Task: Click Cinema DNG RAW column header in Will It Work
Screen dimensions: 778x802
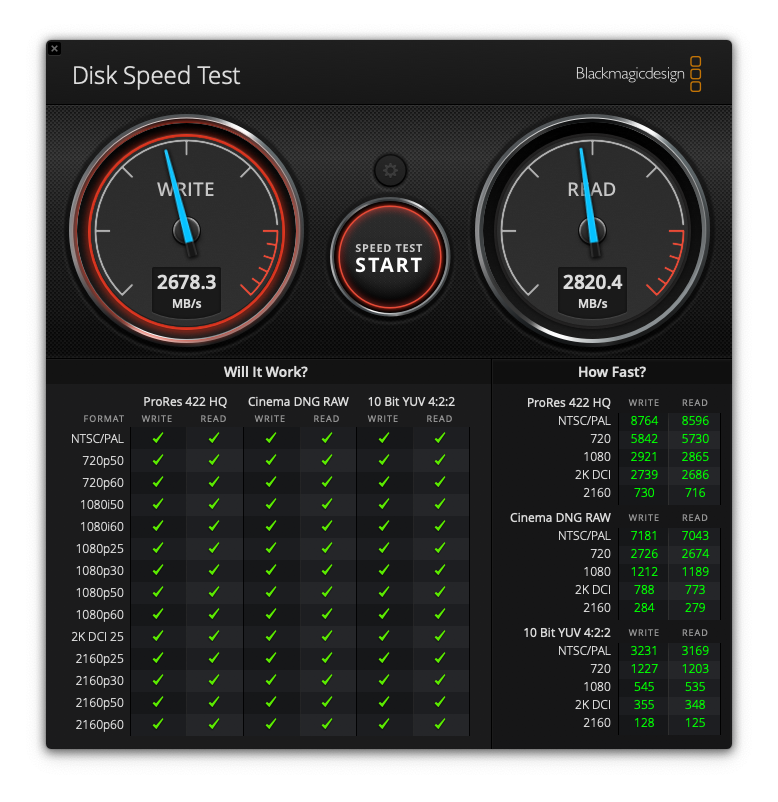Action: click(x=298, y=402)
